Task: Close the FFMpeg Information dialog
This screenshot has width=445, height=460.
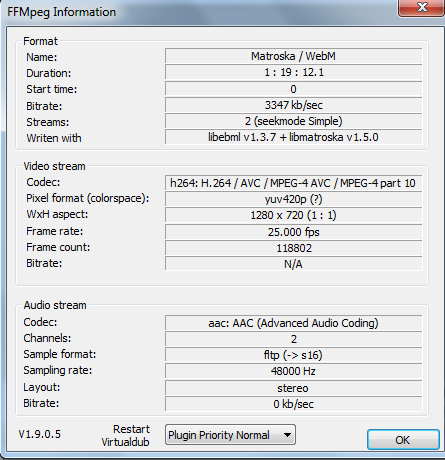Action: point(421,7)
